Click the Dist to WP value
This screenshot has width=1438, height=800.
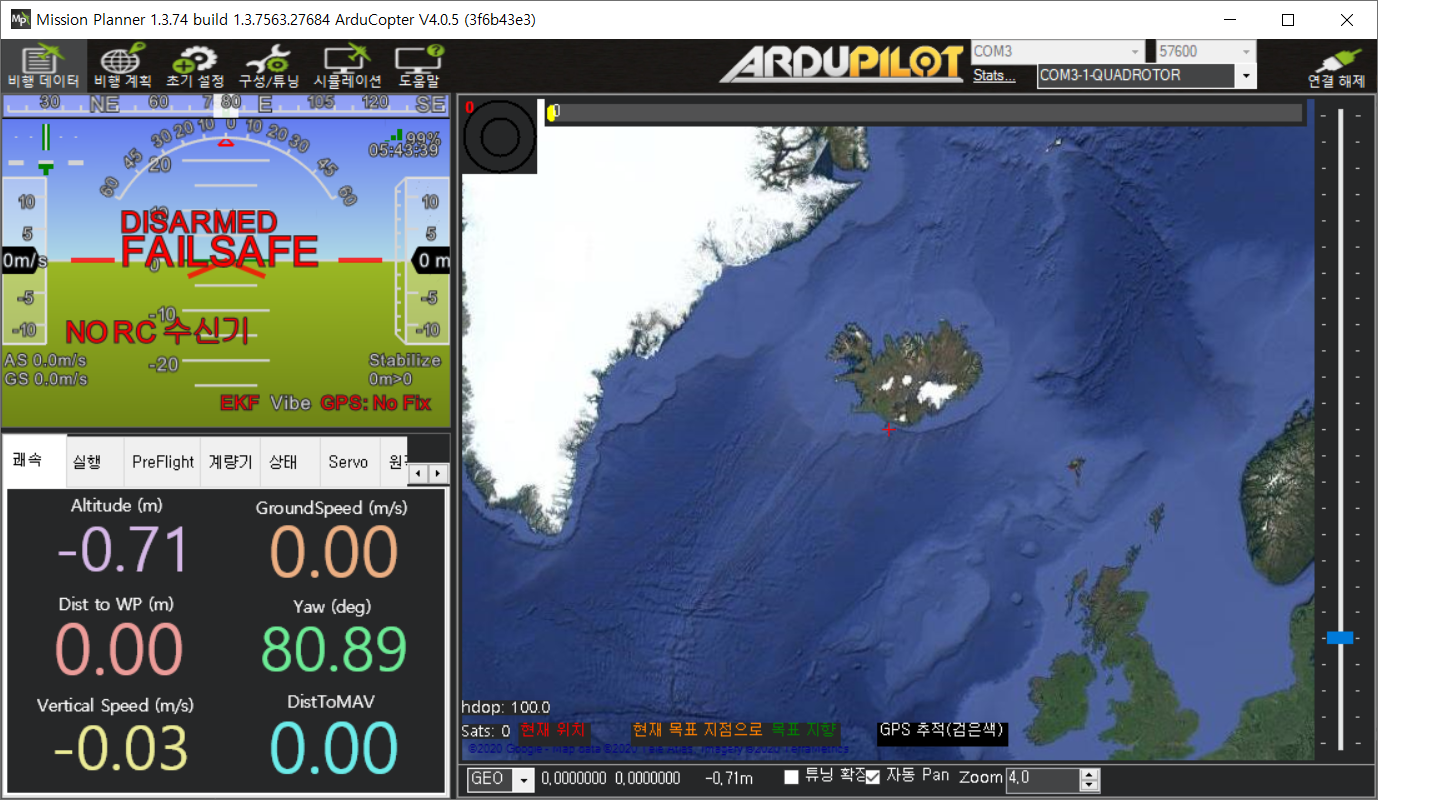pos(119,649)
